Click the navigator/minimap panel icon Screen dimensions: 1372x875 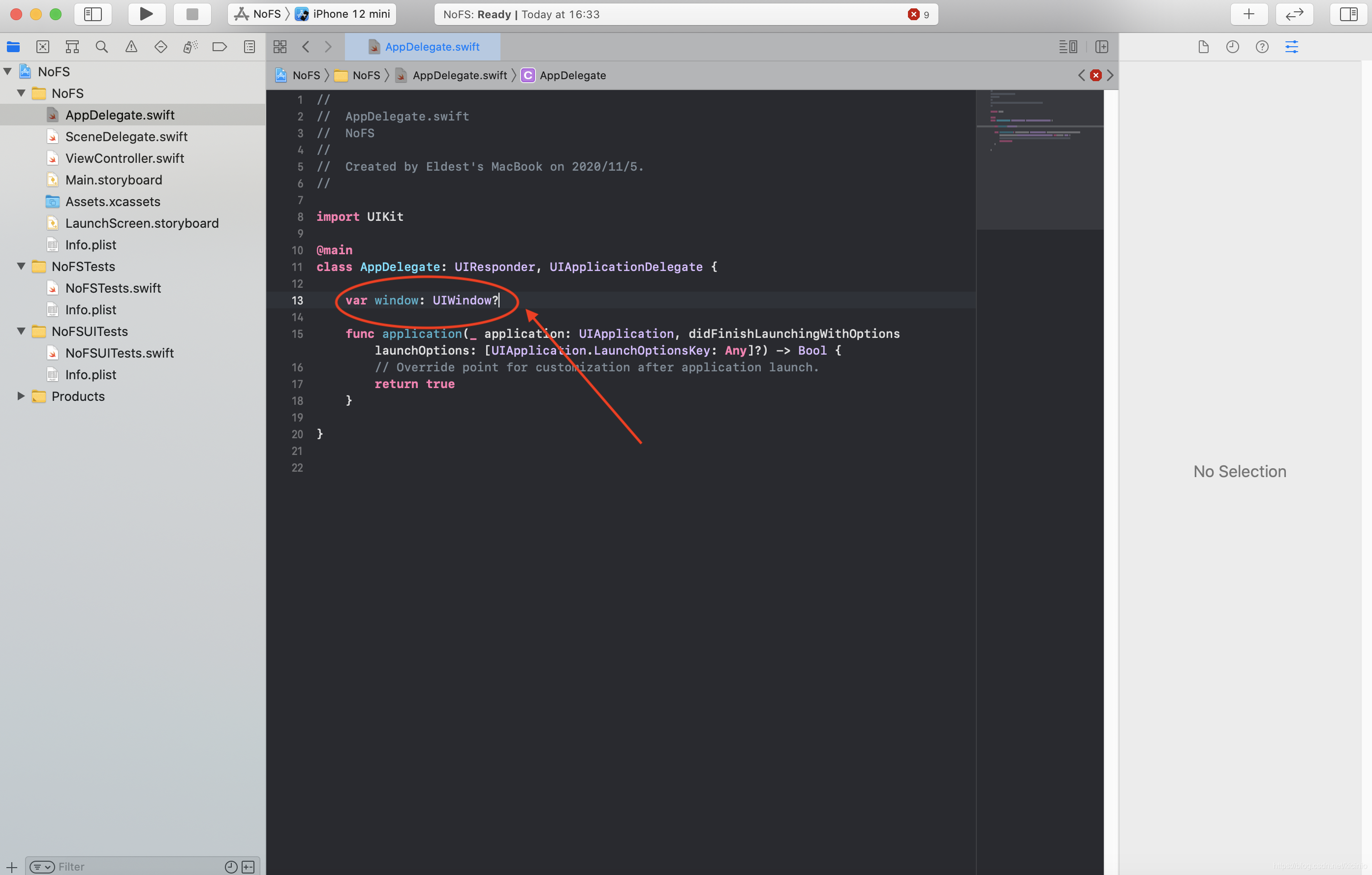point(1067,46)
